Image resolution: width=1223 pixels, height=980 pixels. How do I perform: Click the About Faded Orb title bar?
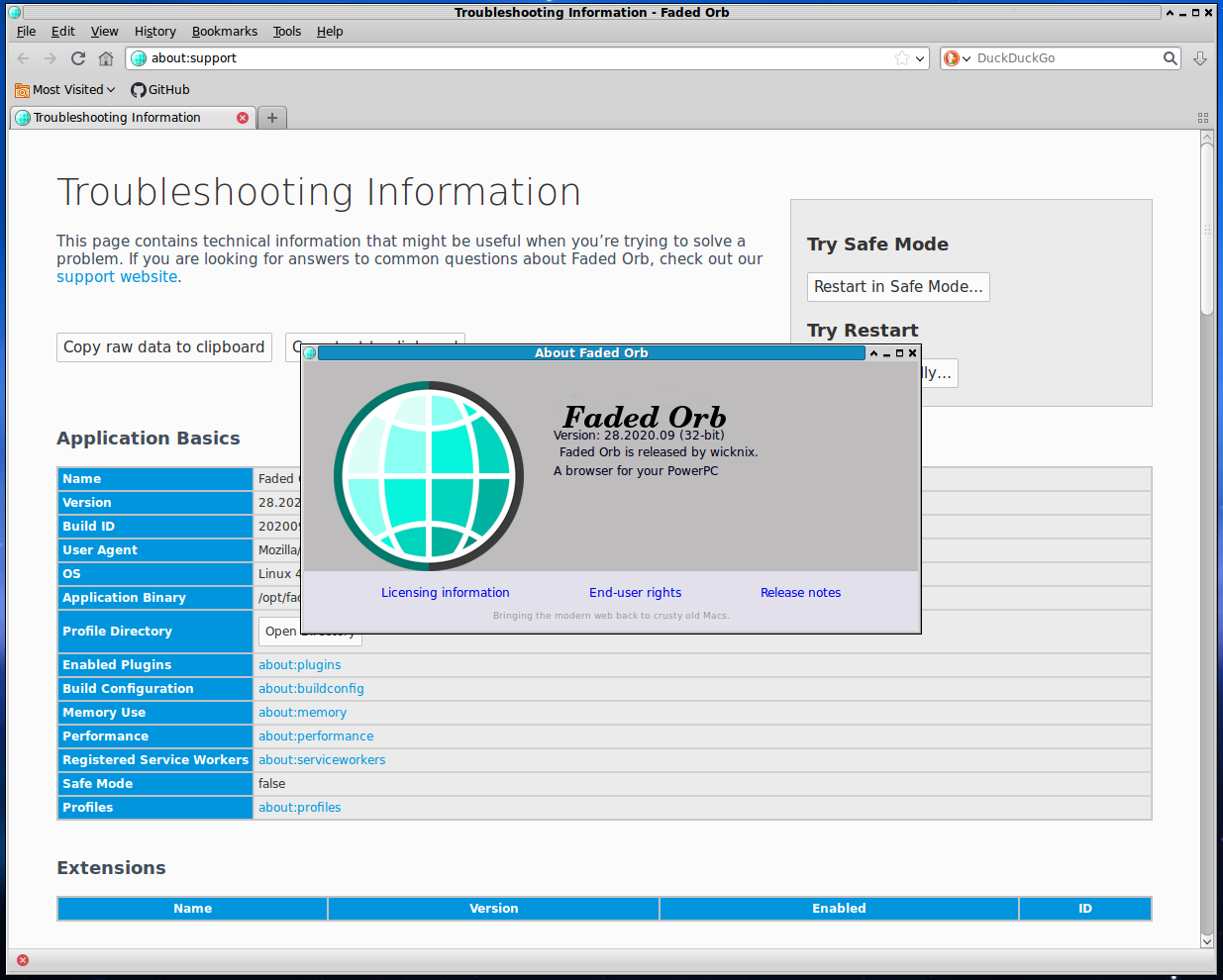point(591,353)
